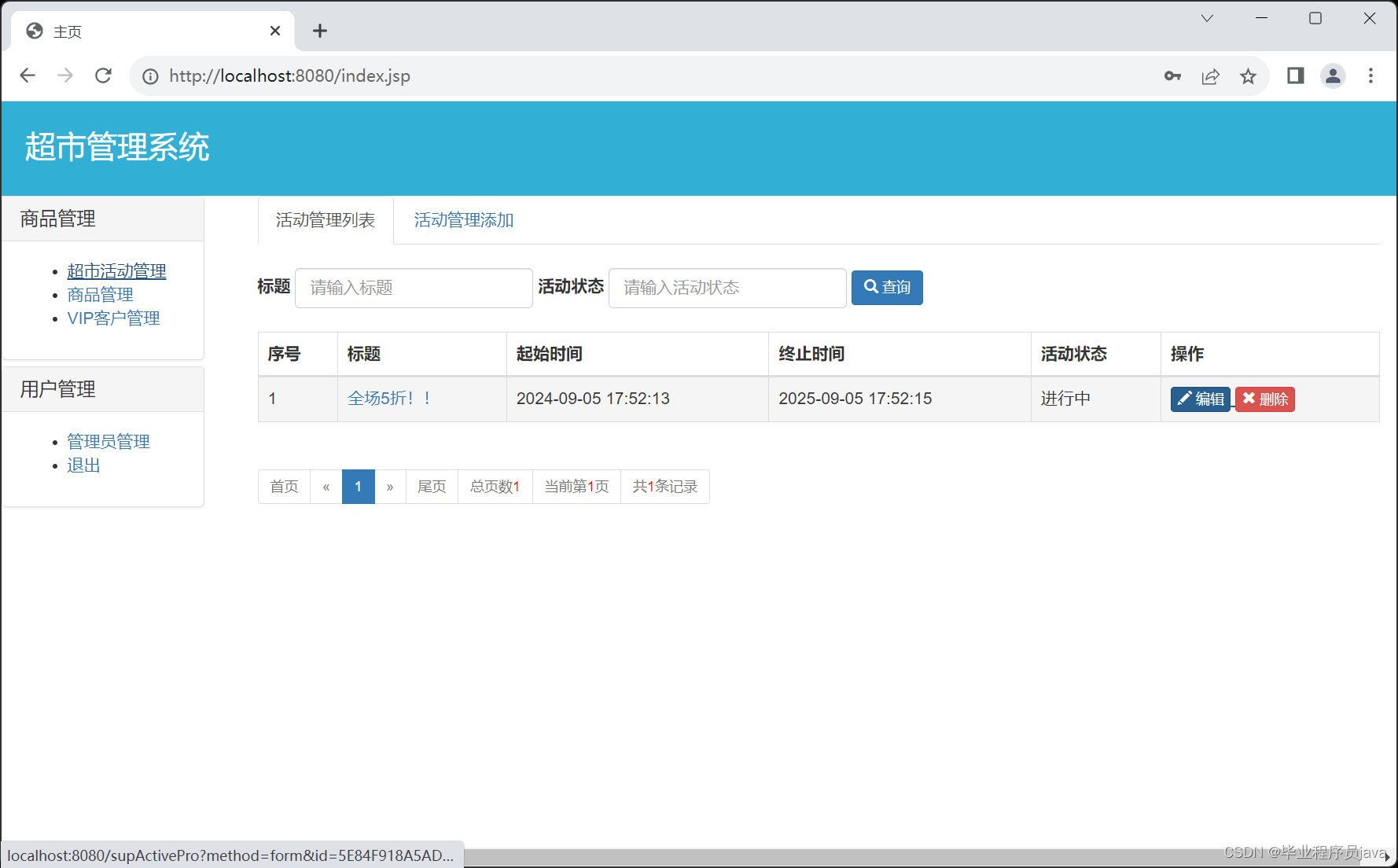The width and height of the screenshot is (1398, 868).
Task: Click the 编辑 edit button
Action: pos(1200,399)
